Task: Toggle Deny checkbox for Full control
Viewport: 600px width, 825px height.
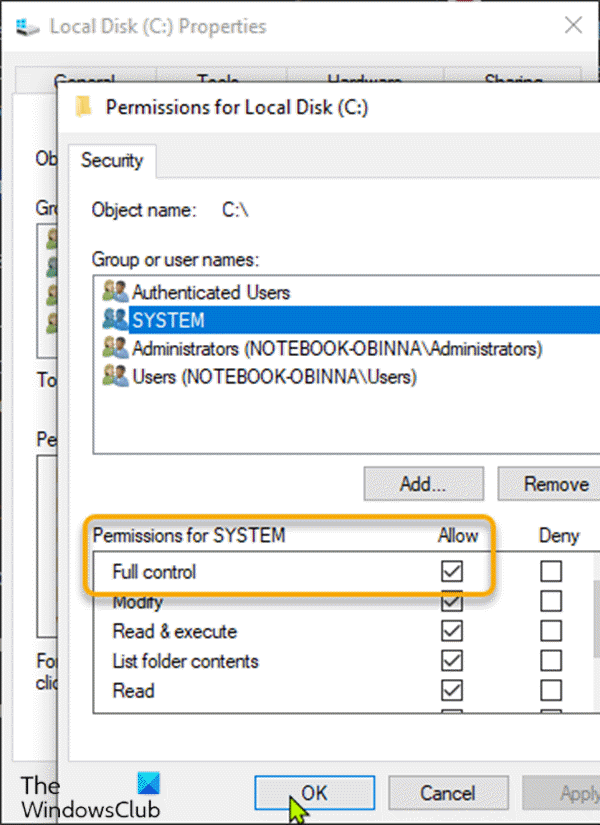Action: point(551,572)
